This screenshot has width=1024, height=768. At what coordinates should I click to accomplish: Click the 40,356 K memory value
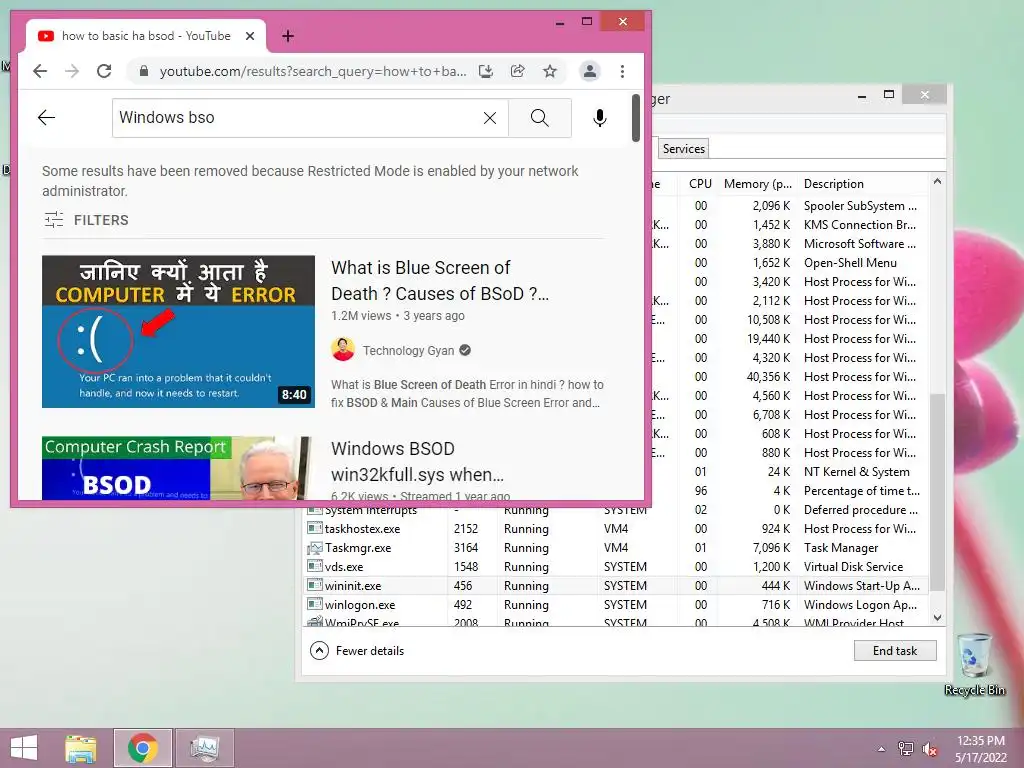[x=768, y=377]
